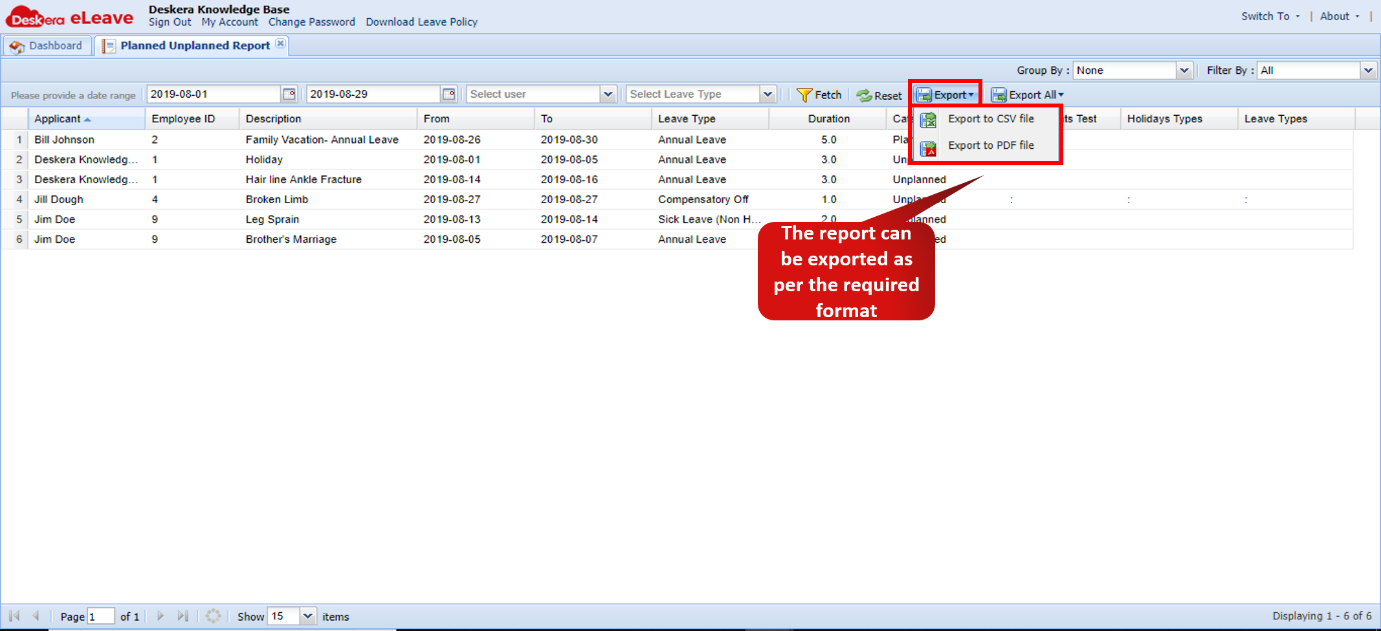Viewport: 1381px width, 631px height.
Task: Open the date picker for the start date
Action: click(287, 93)
